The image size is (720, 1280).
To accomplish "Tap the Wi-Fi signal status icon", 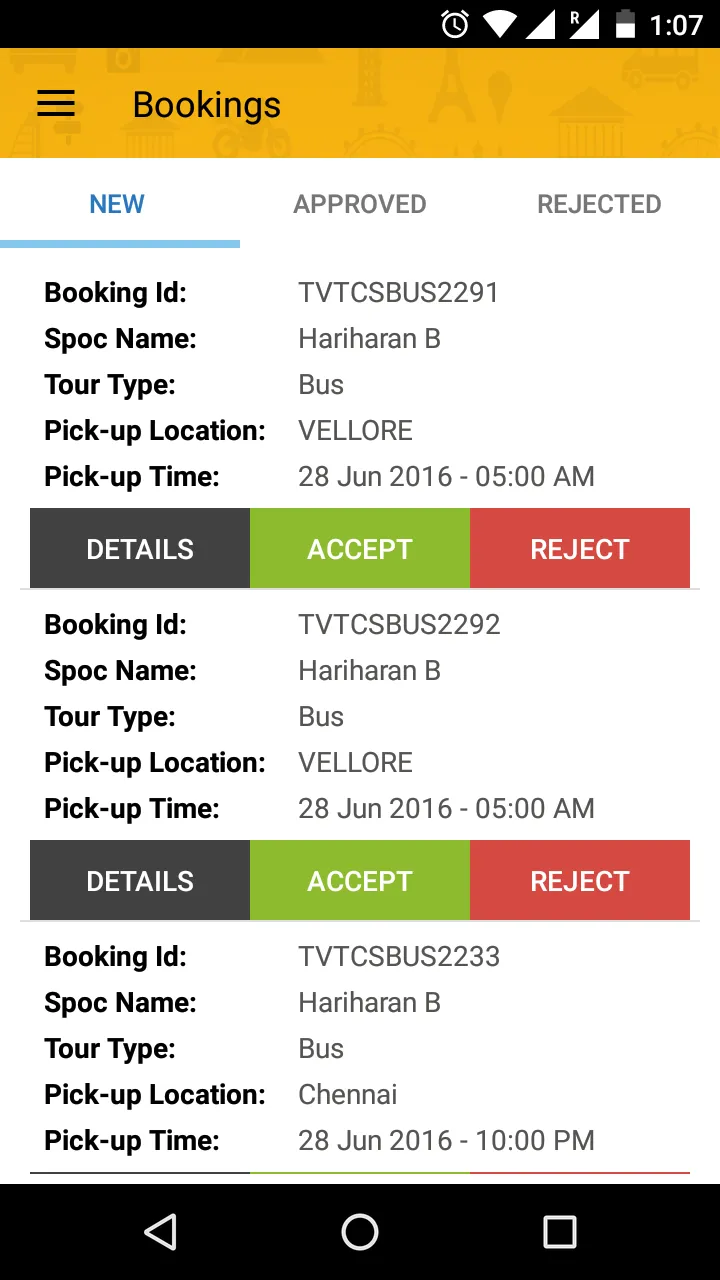I will point(500,24).
